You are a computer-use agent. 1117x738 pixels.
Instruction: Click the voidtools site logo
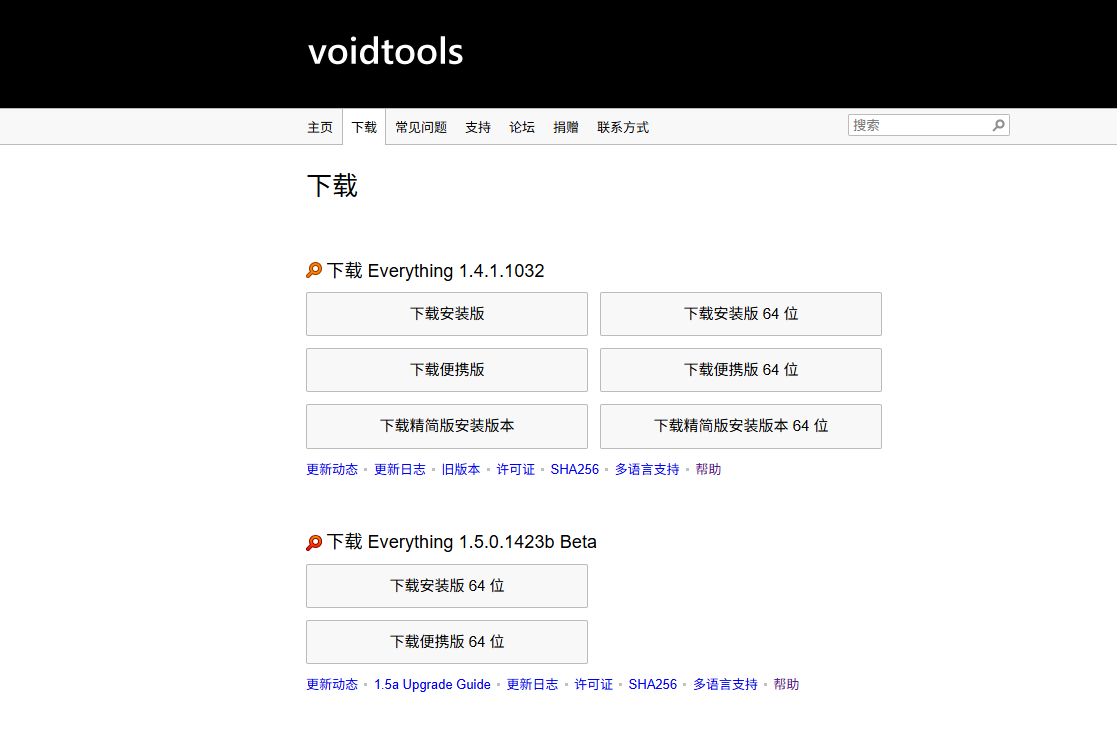point(385,52)
